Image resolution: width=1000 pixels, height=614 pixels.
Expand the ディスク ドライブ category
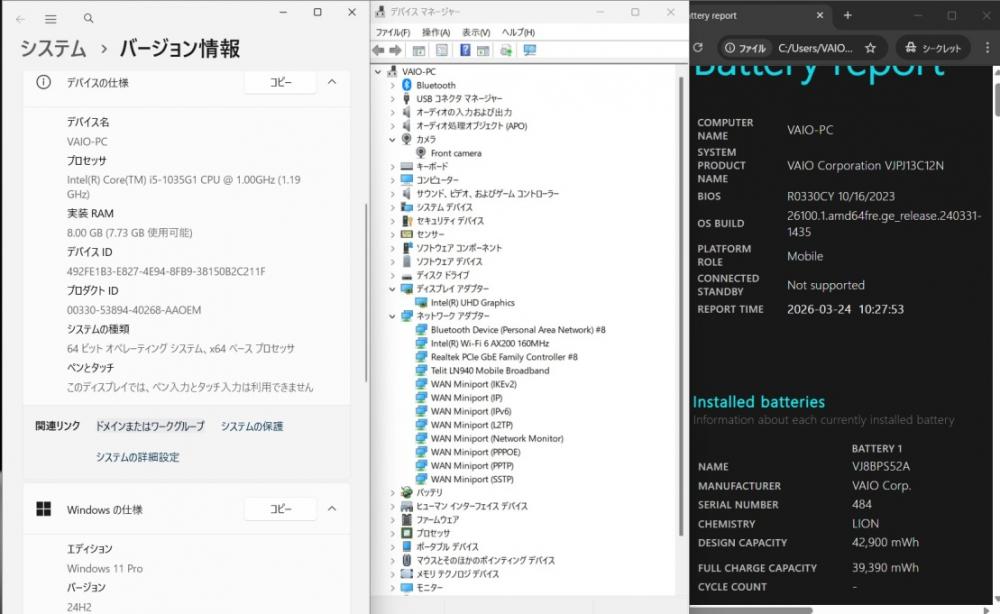tap(393, 275)
